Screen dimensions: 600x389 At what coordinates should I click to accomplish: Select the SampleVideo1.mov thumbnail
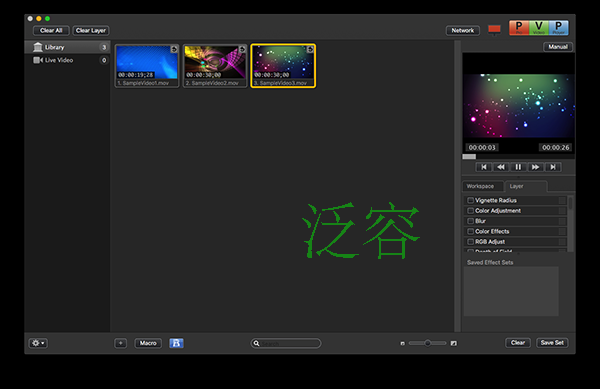tap(147, 65)
